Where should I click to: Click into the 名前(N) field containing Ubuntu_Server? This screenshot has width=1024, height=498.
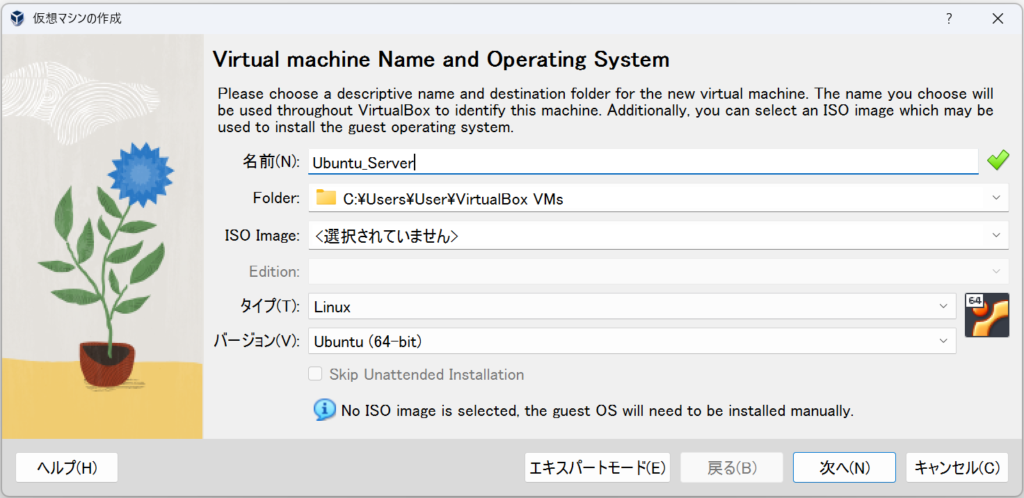[643, 162]
